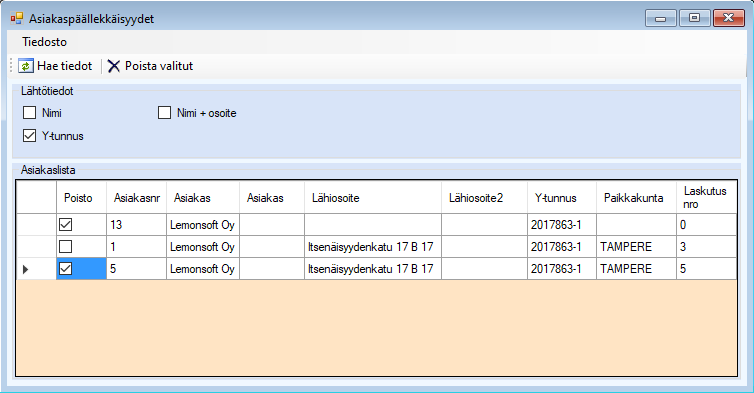
Task: Click the Poista valitut button label
Action: pyautogui.click(x=159, y=66)
